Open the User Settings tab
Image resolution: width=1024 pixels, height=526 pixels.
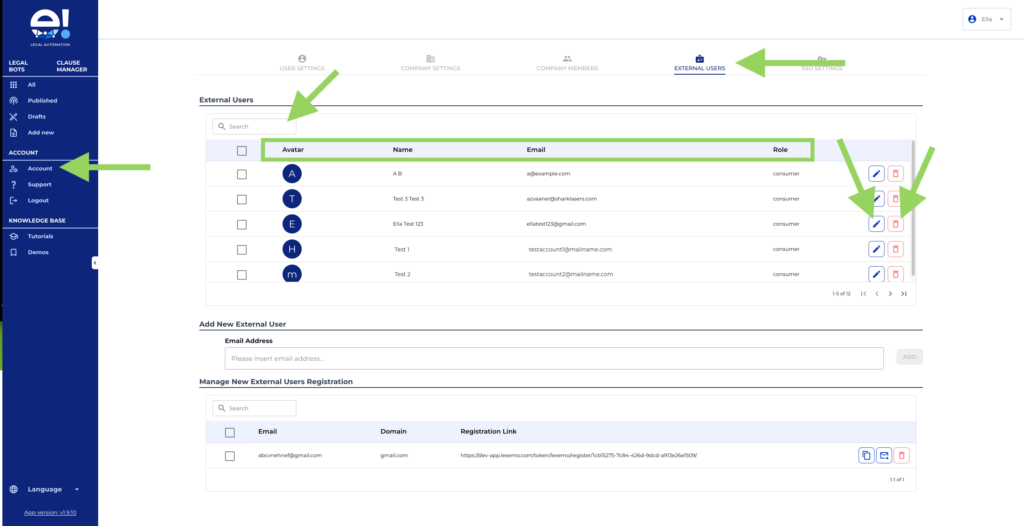point(302,63)
